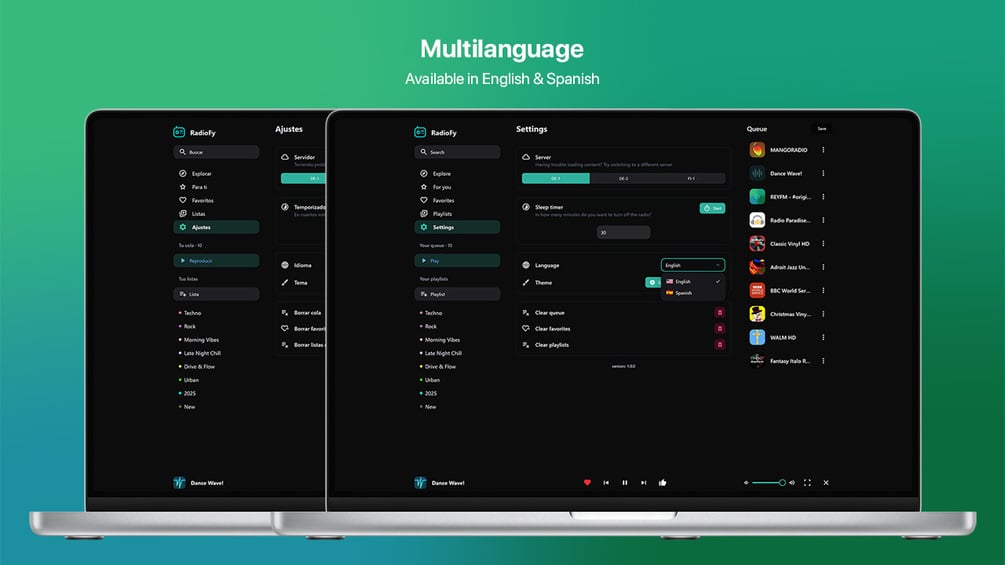Click the red Clear queue delete button
Image resolution: width=1005 pixels, height=565 pixels.
pos(720,313)
